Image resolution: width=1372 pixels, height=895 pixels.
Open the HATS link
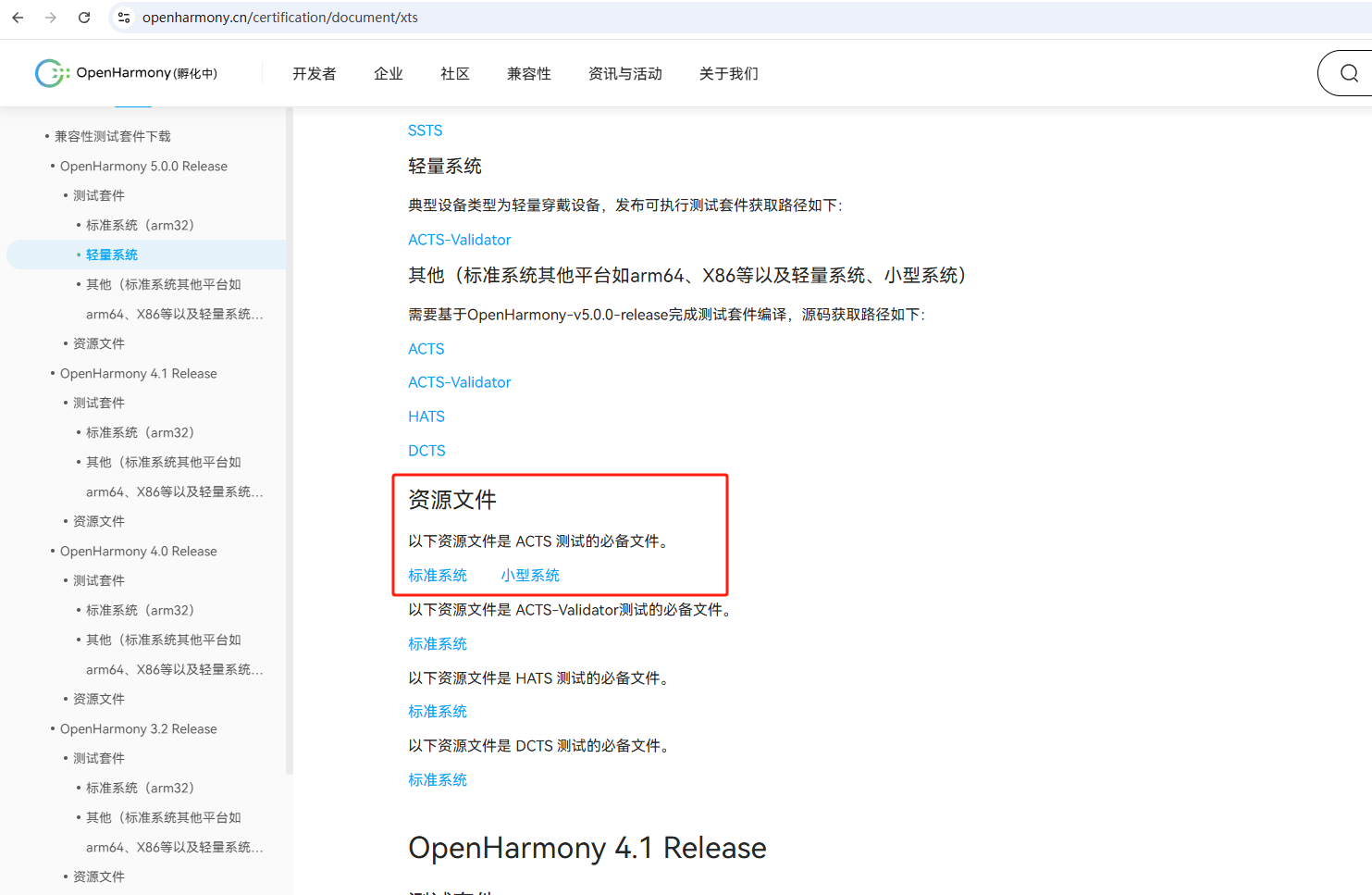point(426,416)
